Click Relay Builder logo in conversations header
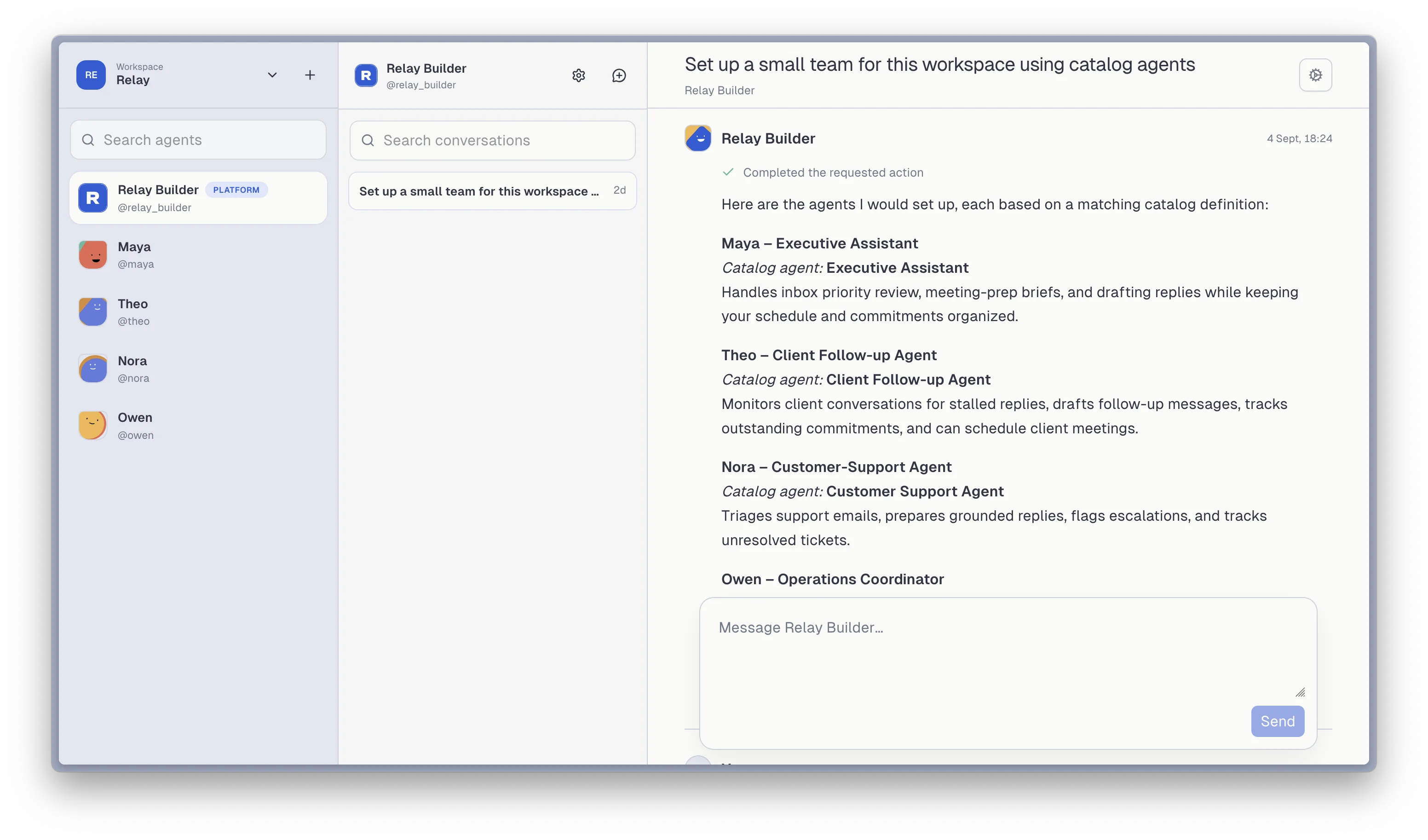Screen dimensions: 1428x840 click(366, 75)
